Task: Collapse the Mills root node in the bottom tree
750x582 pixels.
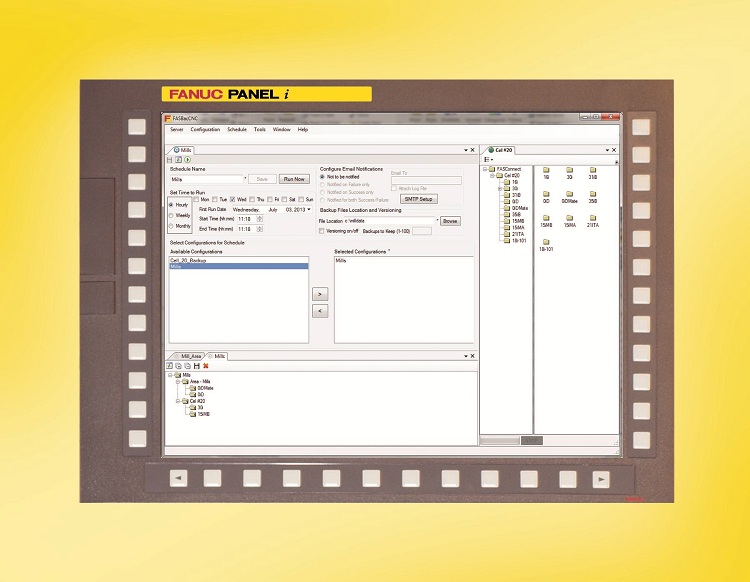Action: pos(171,375)
